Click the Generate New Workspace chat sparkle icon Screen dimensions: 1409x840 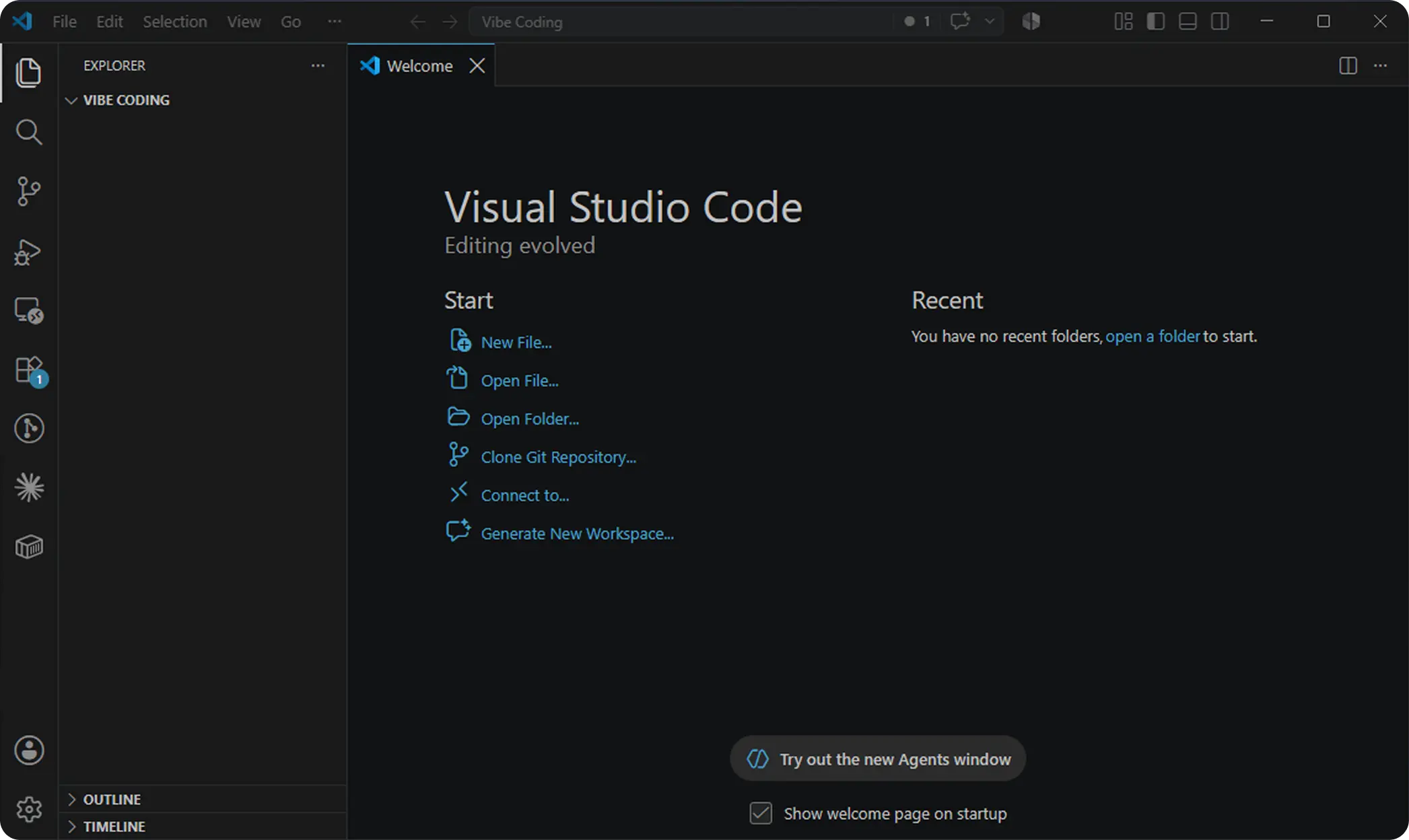(458, 530)
